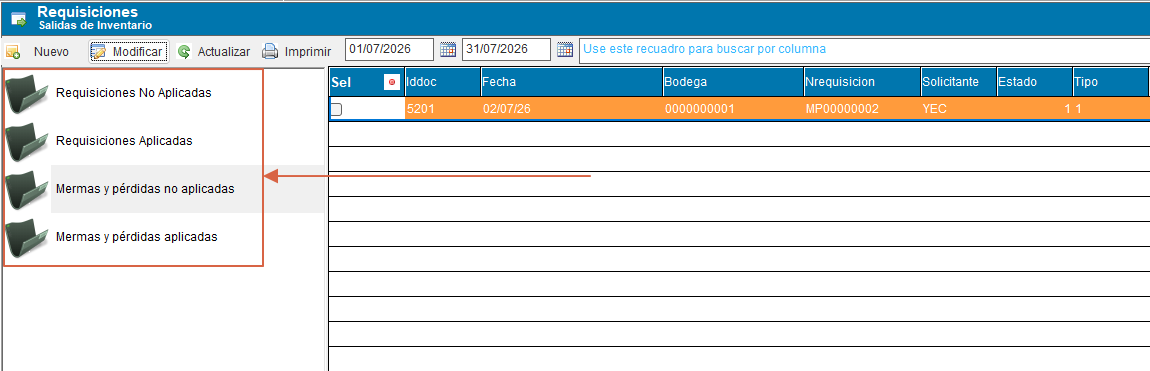Open calendar picker for end date 31/07/2026
This screenshot has height=371, width=1150.
point(565,50)
